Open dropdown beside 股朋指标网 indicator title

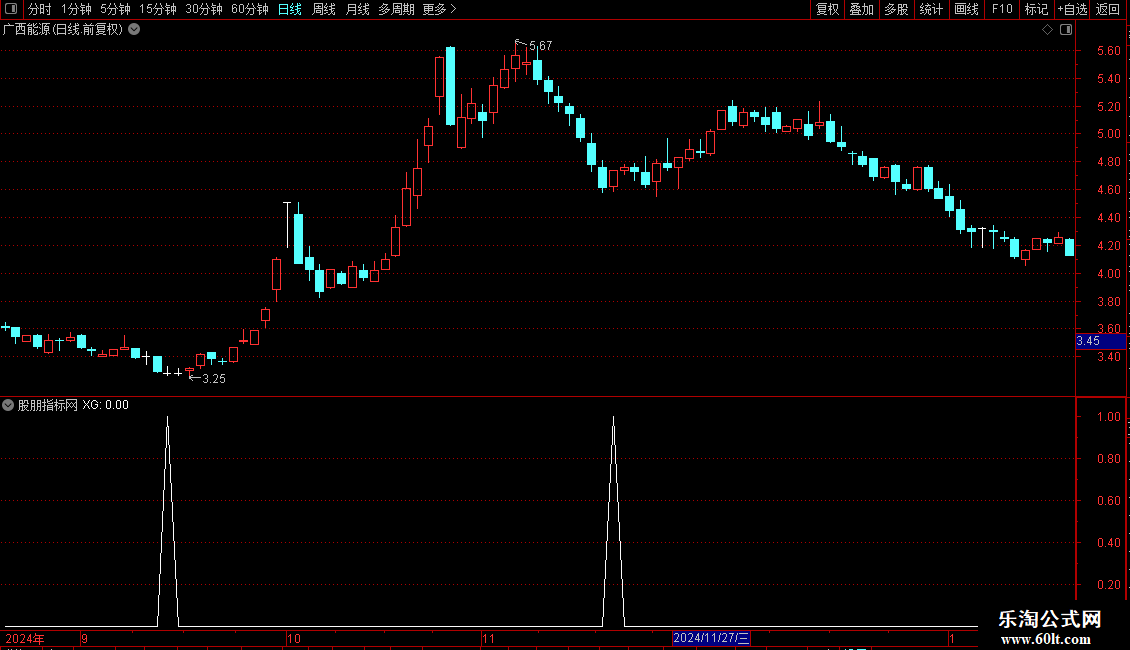click(x=8, y=405)
